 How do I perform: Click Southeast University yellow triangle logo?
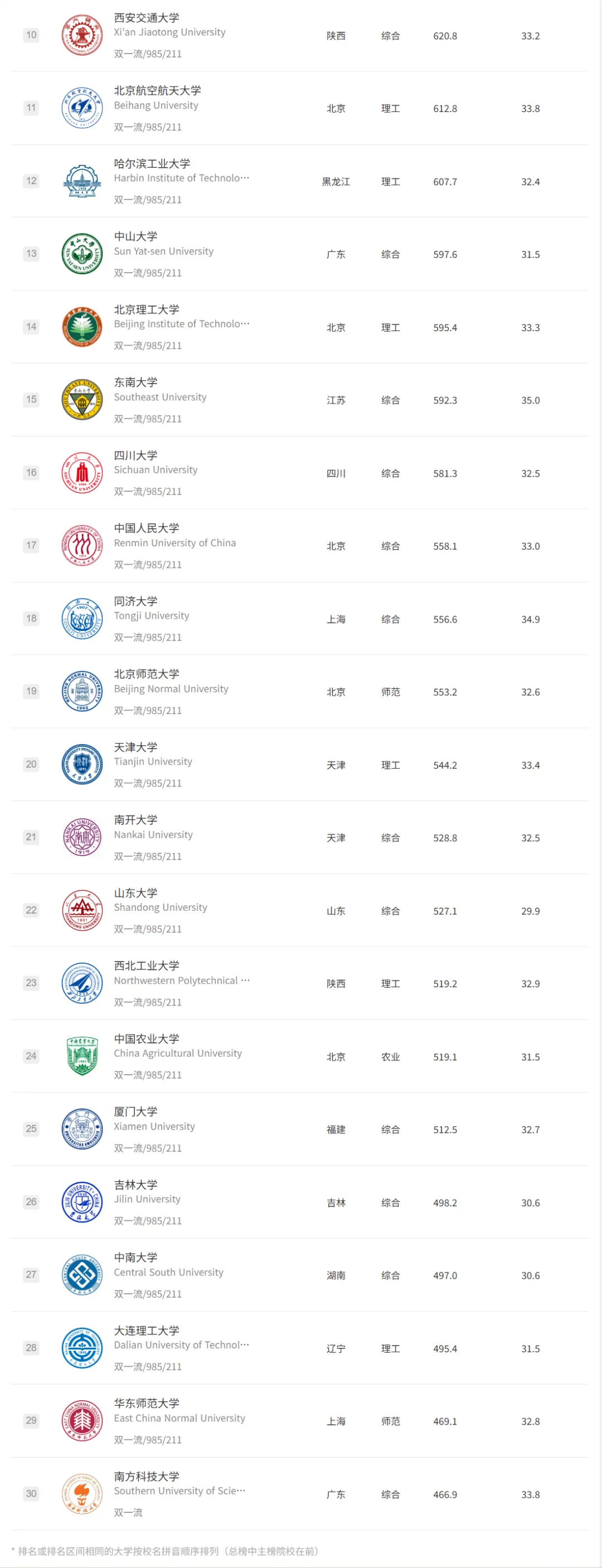point(82,399)
